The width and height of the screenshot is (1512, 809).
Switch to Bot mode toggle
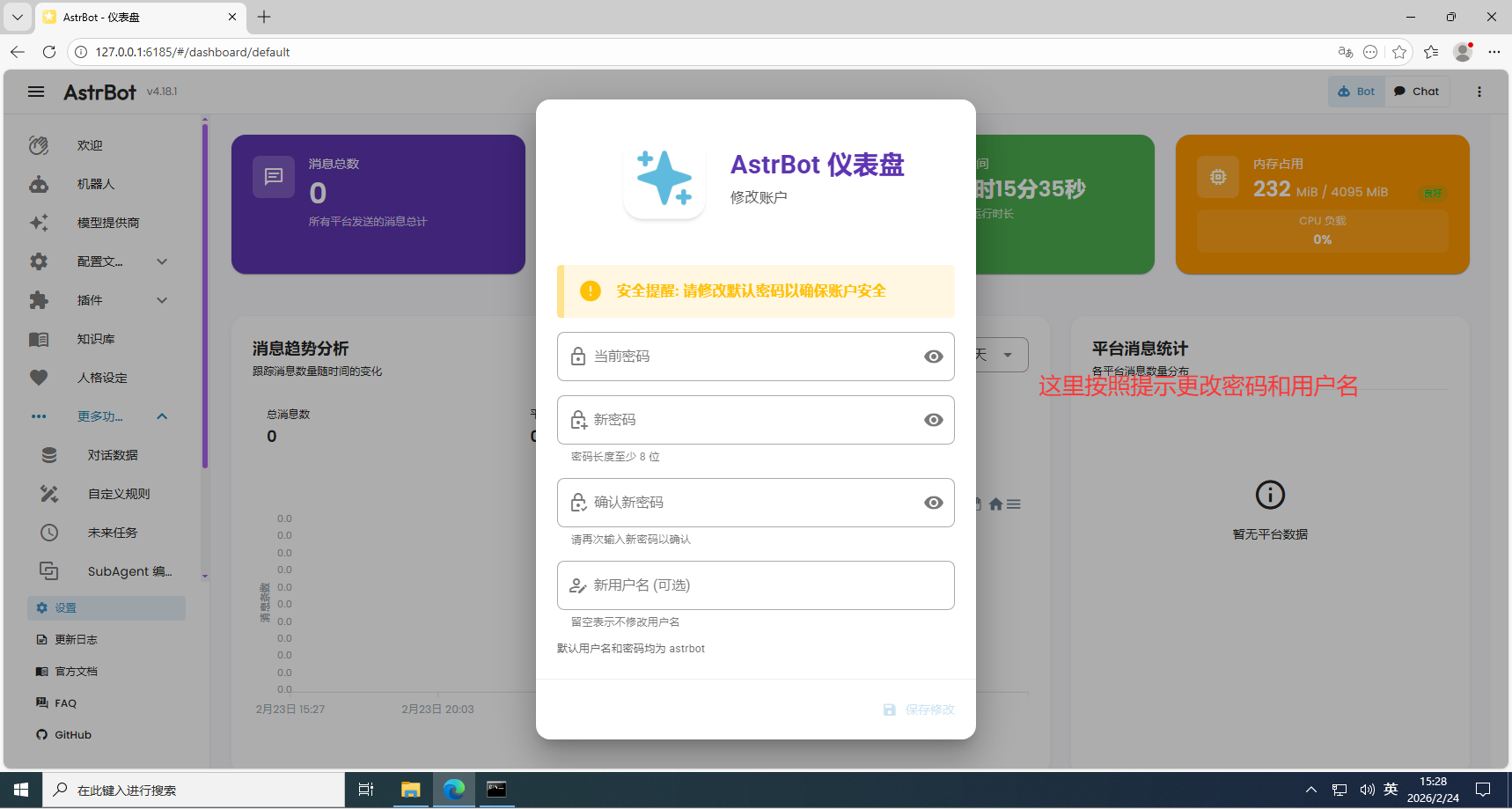1356,92
